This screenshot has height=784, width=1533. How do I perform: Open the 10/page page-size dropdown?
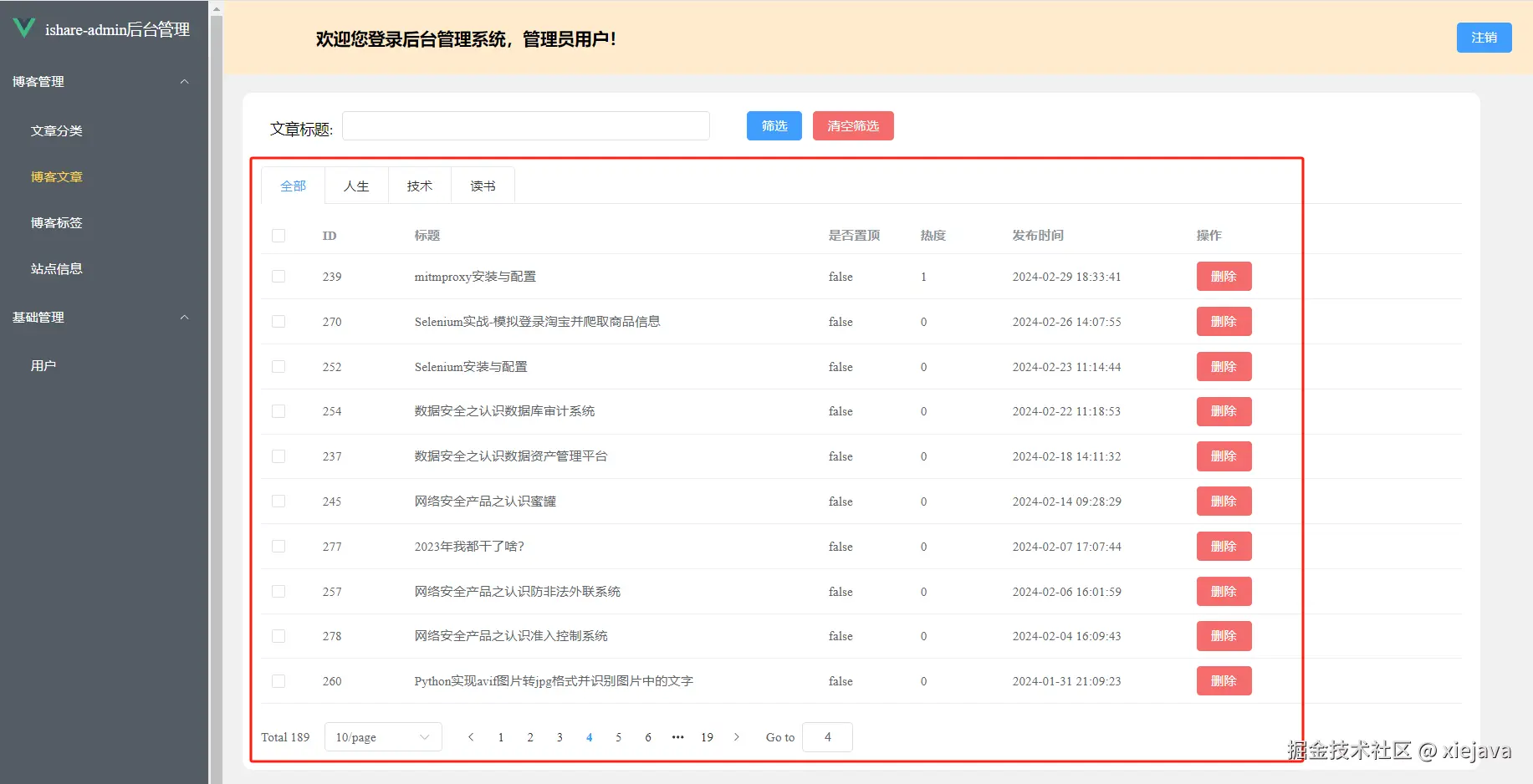(x=382, y=736)
